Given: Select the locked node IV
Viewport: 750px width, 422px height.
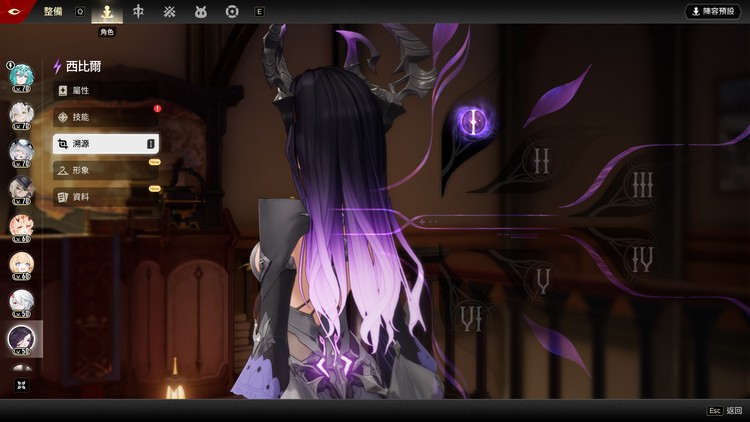Looking at the screenshot, I should (x=642, y=260).
